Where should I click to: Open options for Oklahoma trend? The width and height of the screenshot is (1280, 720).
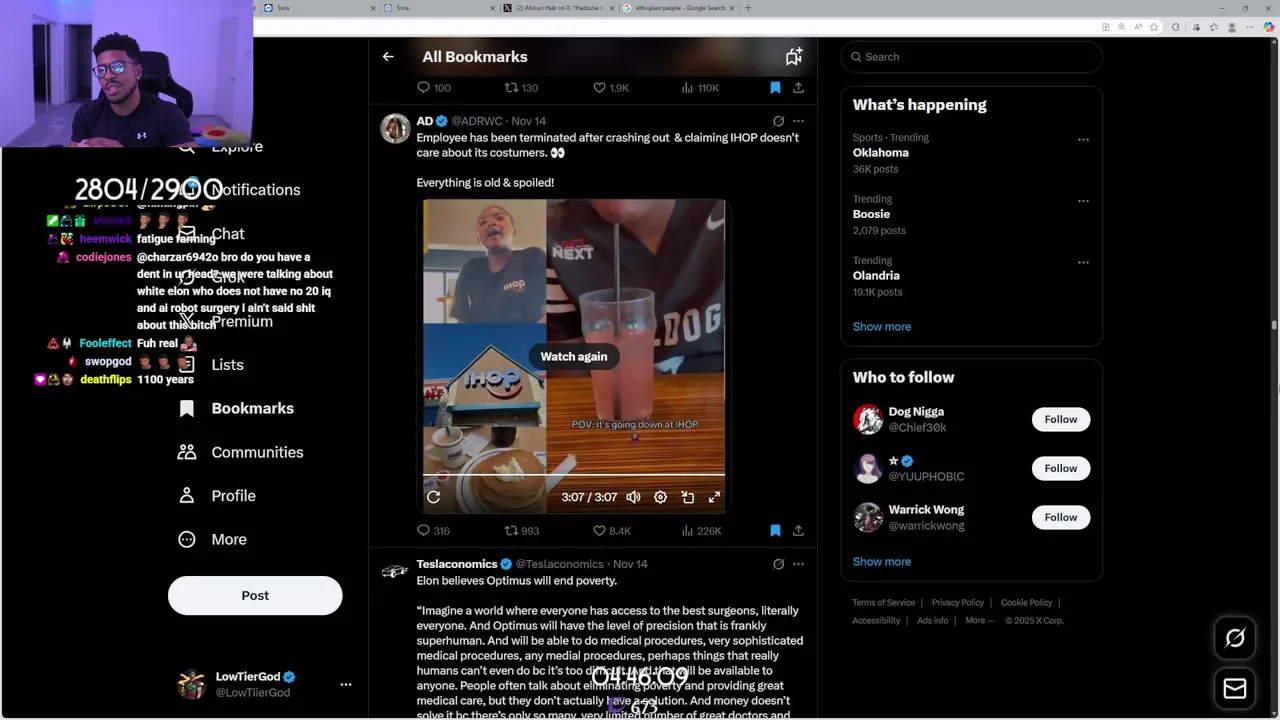(x=1083, y=140)
